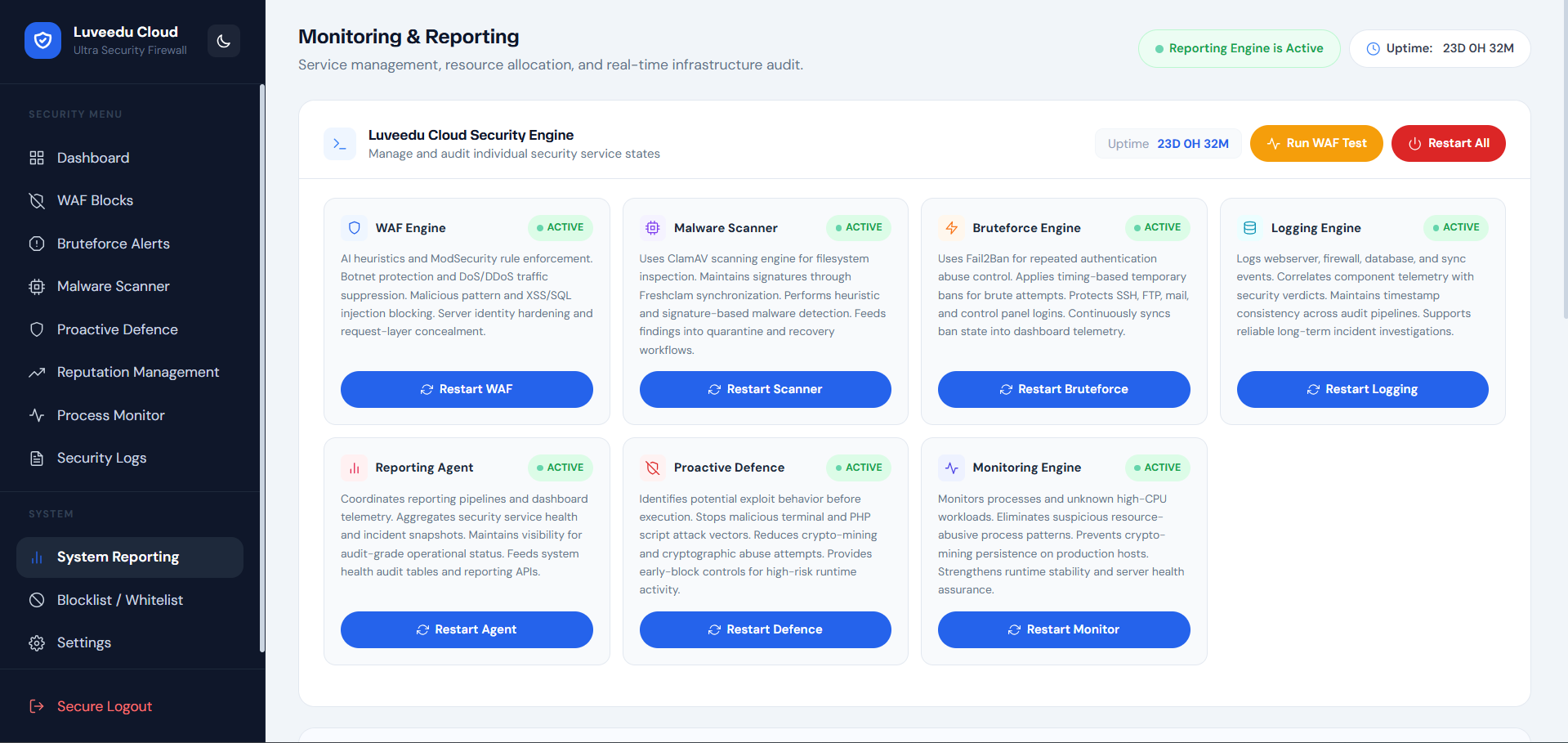Viewport: 1568px width, 743px height.
Task: Click the Secure Logout link
Action: click(105, 706)
